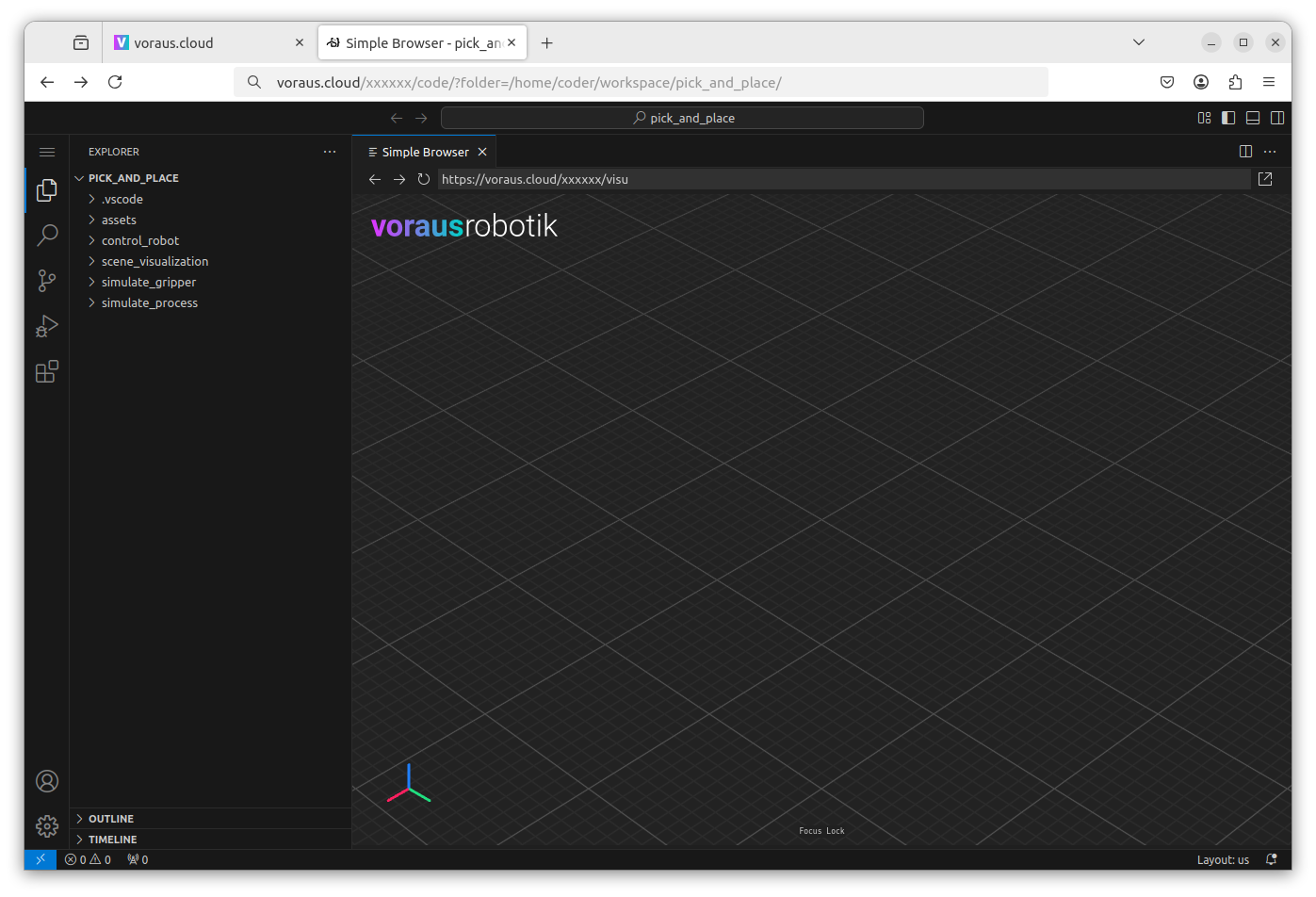Viewport: 1316px width, 897px height.
Task: Open the Source Control view
Action: tap(47, 281)
